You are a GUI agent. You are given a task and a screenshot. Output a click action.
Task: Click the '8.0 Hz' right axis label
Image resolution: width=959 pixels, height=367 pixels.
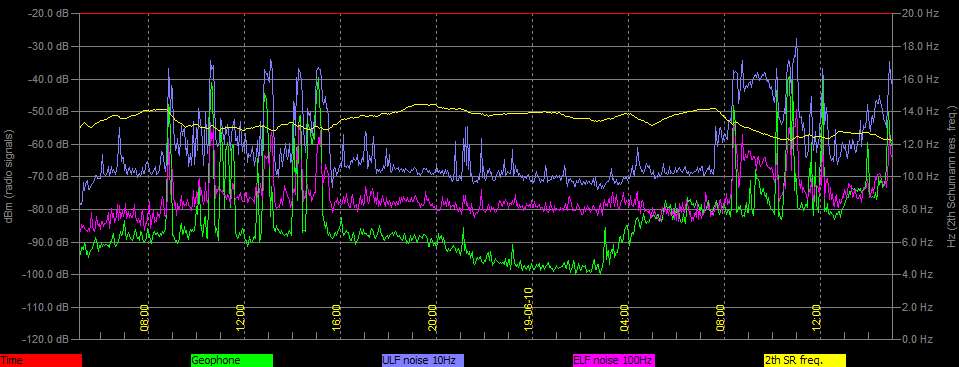tap(917, 209)
